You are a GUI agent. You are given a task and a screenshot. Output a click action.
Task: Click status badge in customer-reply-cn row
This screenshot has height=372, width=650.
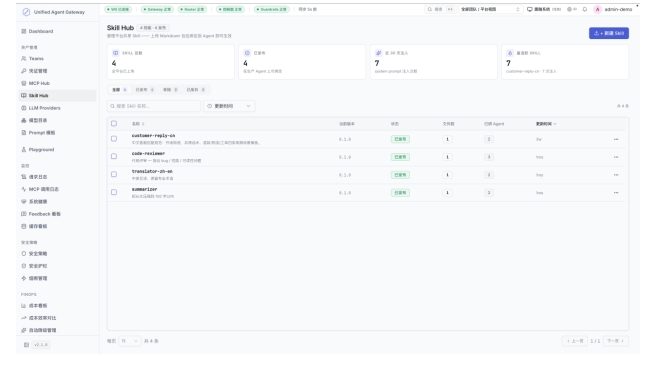[400, 139]
